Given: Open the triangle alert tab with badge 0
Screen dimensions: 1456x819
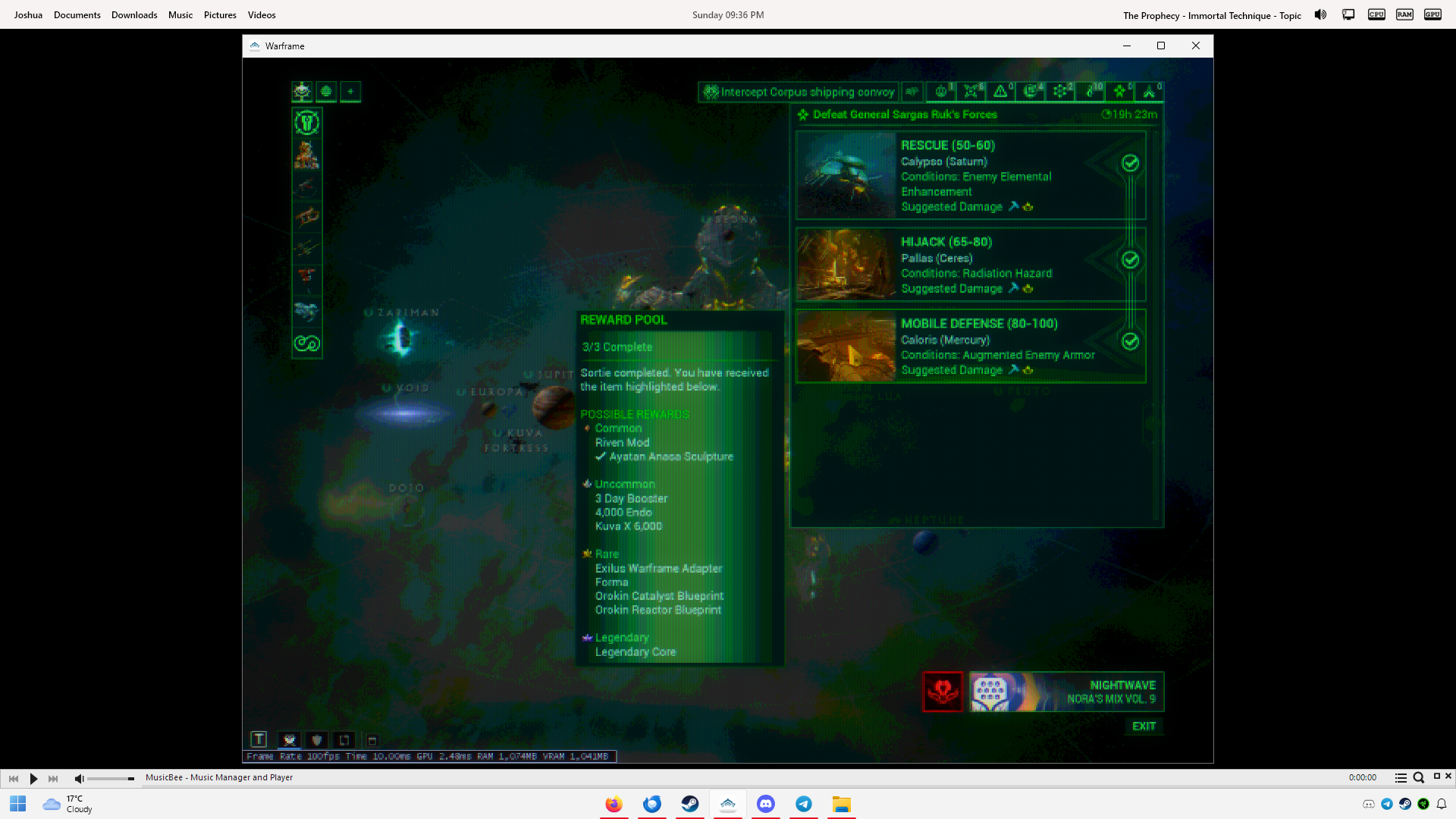Looking at the screenshot, I should coord(1001,92).
